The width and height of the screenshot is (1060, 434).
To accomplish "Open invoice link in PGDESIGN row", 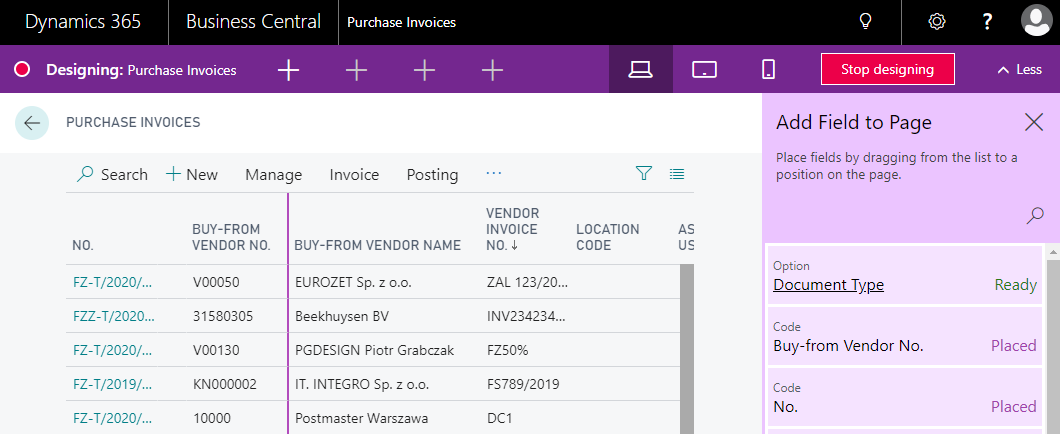I will click(112, 349).
